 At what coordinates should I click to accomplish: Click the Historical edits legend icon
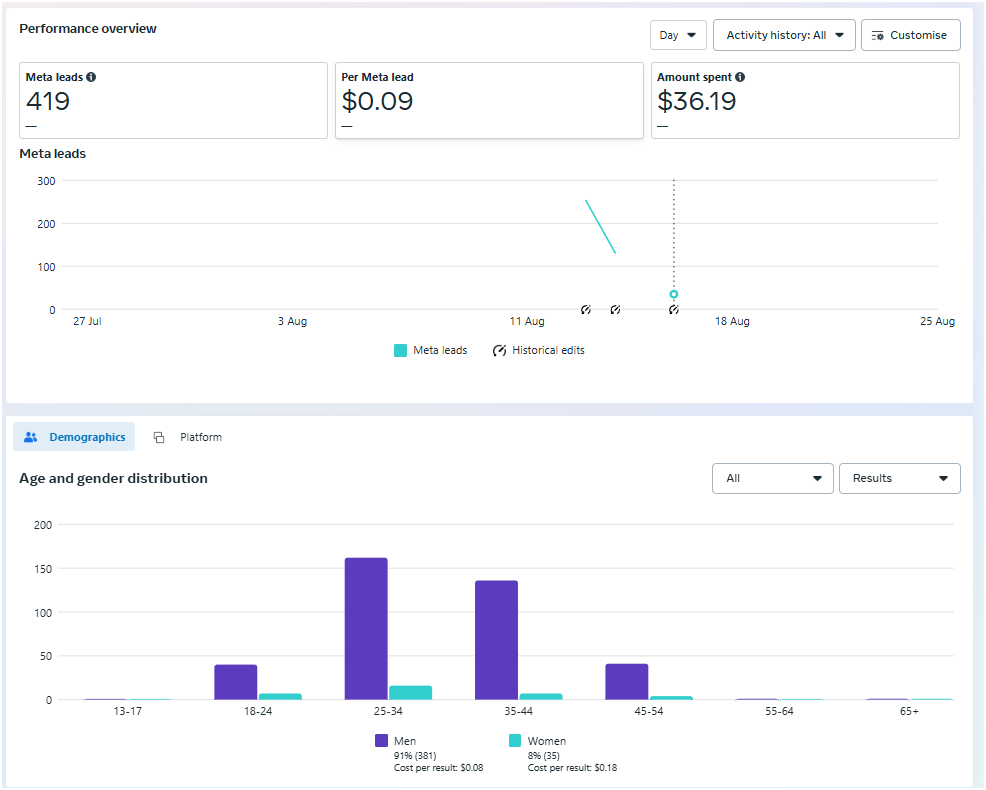click(500, 351)
